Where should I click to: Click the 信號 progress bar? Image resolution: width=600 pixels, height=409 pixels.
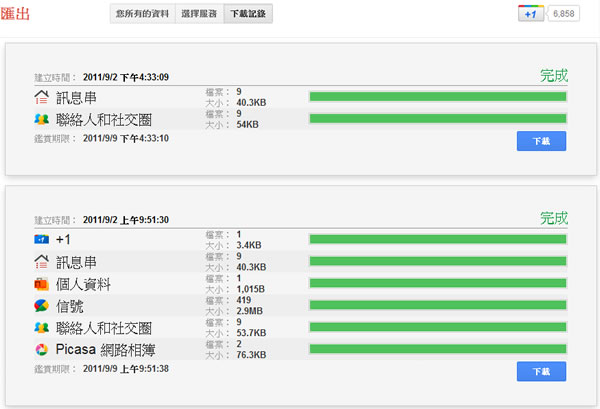[438, 306]
